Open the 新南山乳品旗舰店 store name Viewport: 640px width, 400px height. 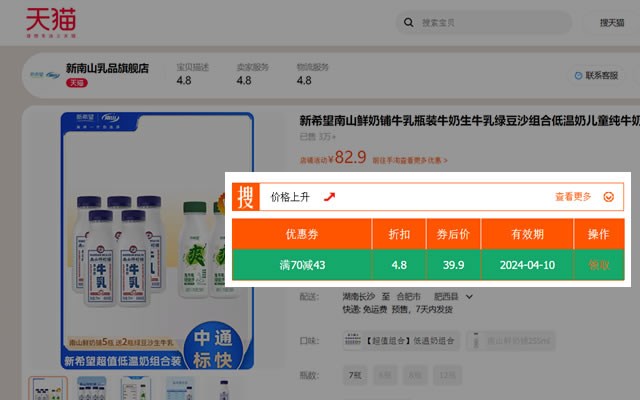(107, 68)
